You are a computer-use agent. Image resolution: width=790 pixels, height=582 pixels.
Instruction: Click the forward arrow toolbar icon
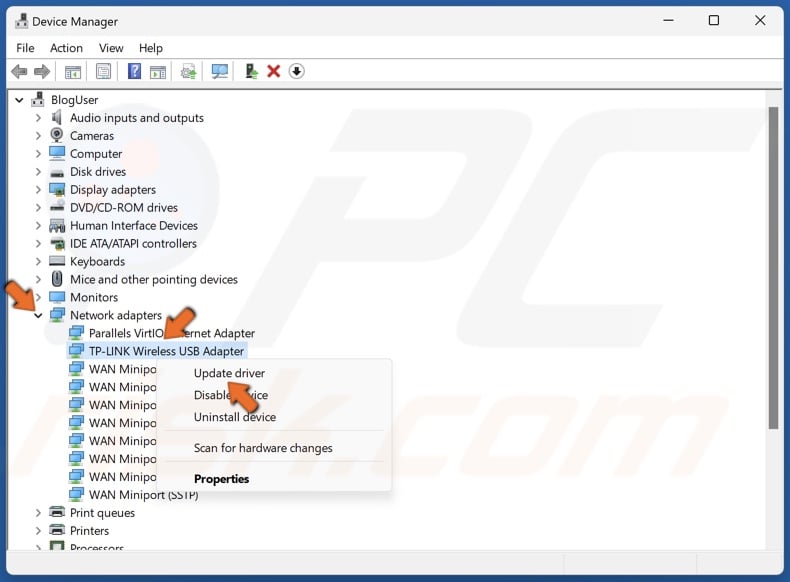(x=42, y=72)
